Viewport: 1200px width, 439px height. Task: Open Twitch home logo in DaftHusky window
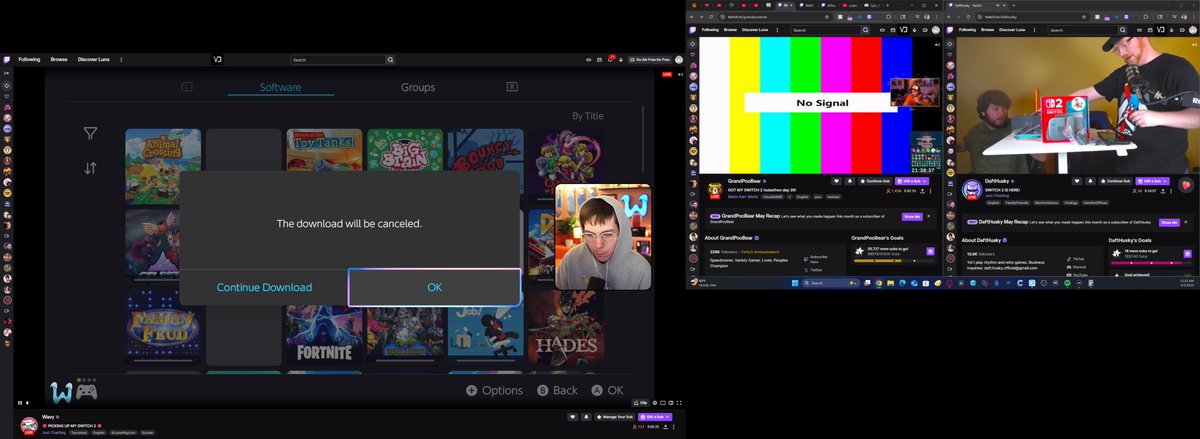tap(952, 30)
